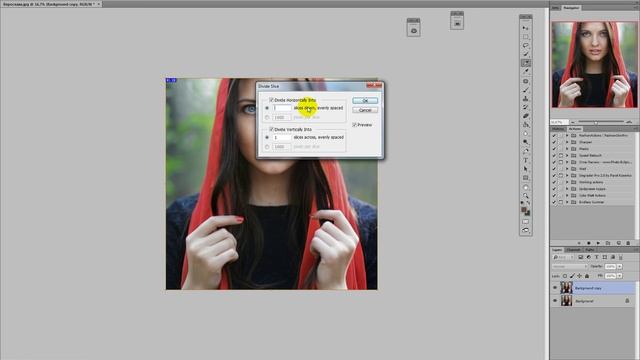640x360 pixels.
Task: Hide the Background layer
Action: click(x=555, y=301)
